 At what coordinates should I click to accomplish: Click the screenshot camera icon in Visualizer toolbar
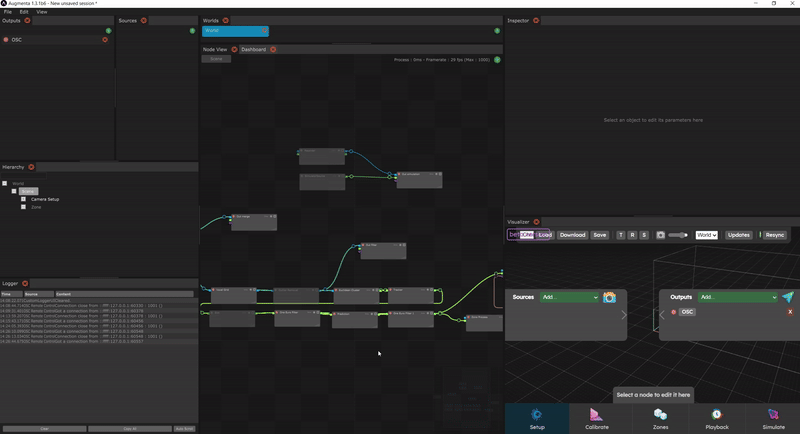click(x=660, y=235)
